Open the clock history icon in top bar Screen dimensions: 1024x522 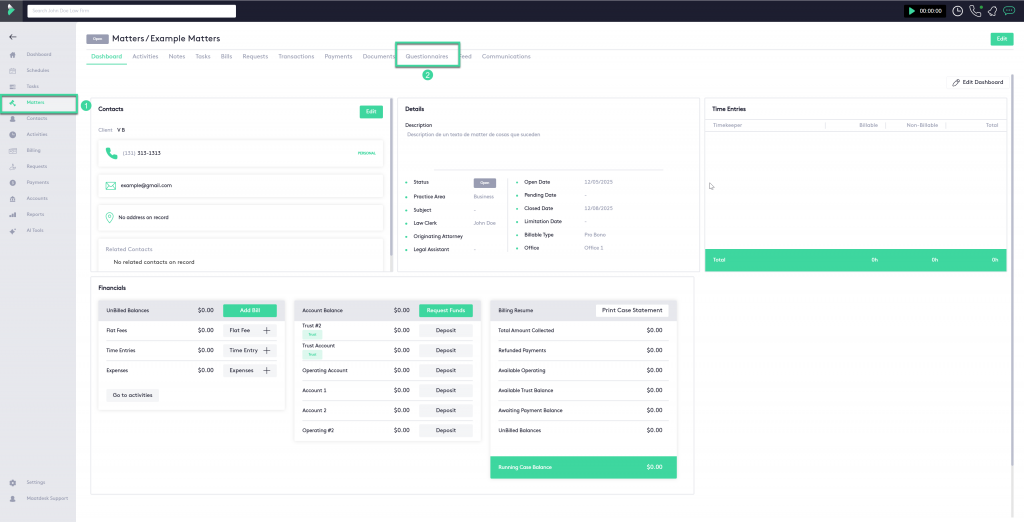click(x=958, y=11)
